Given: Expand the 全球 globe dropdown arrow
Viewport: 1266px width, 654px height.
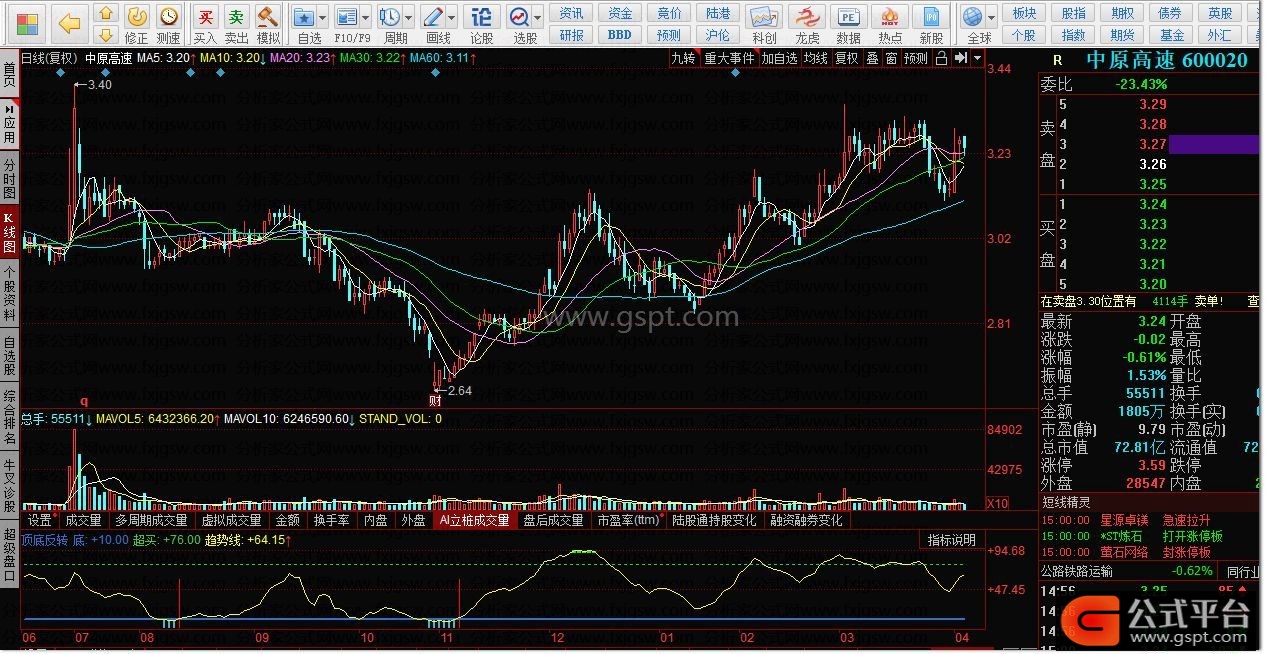Looking at the screenshot, I should 992,18.
